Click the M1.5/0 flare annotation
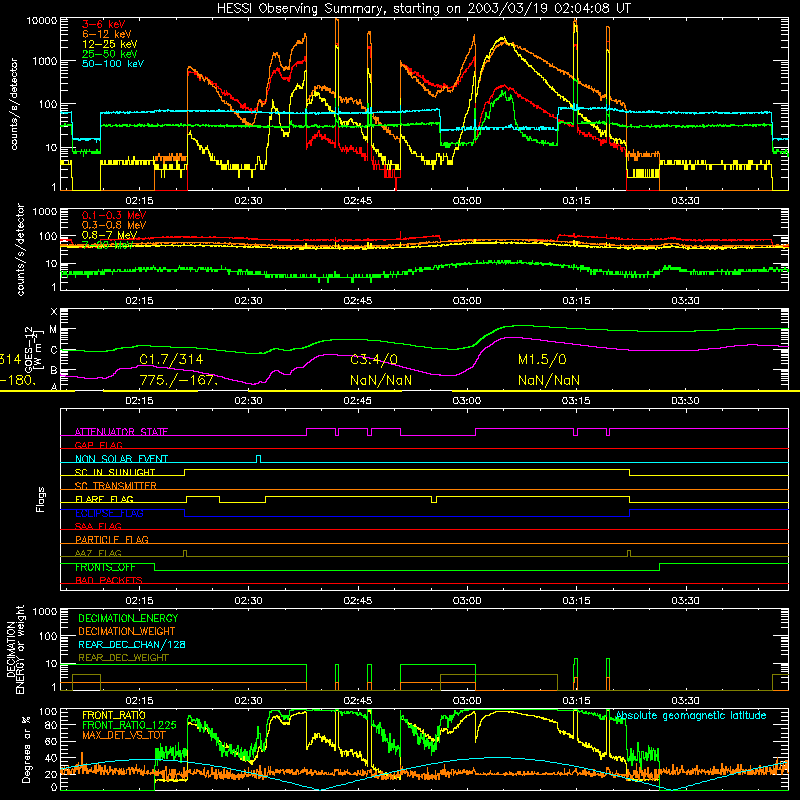The width and height of the screenshot is (800, 800). coord(542,360)
